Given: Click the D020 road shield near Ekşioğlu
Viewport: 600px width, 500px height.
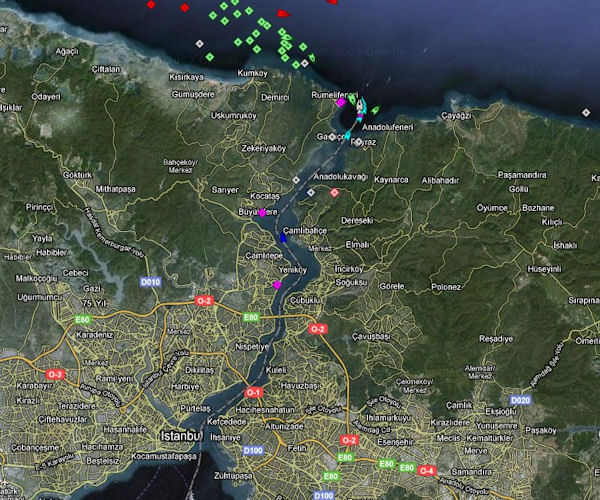Looking at the screenshot, I should pos(521,400).
